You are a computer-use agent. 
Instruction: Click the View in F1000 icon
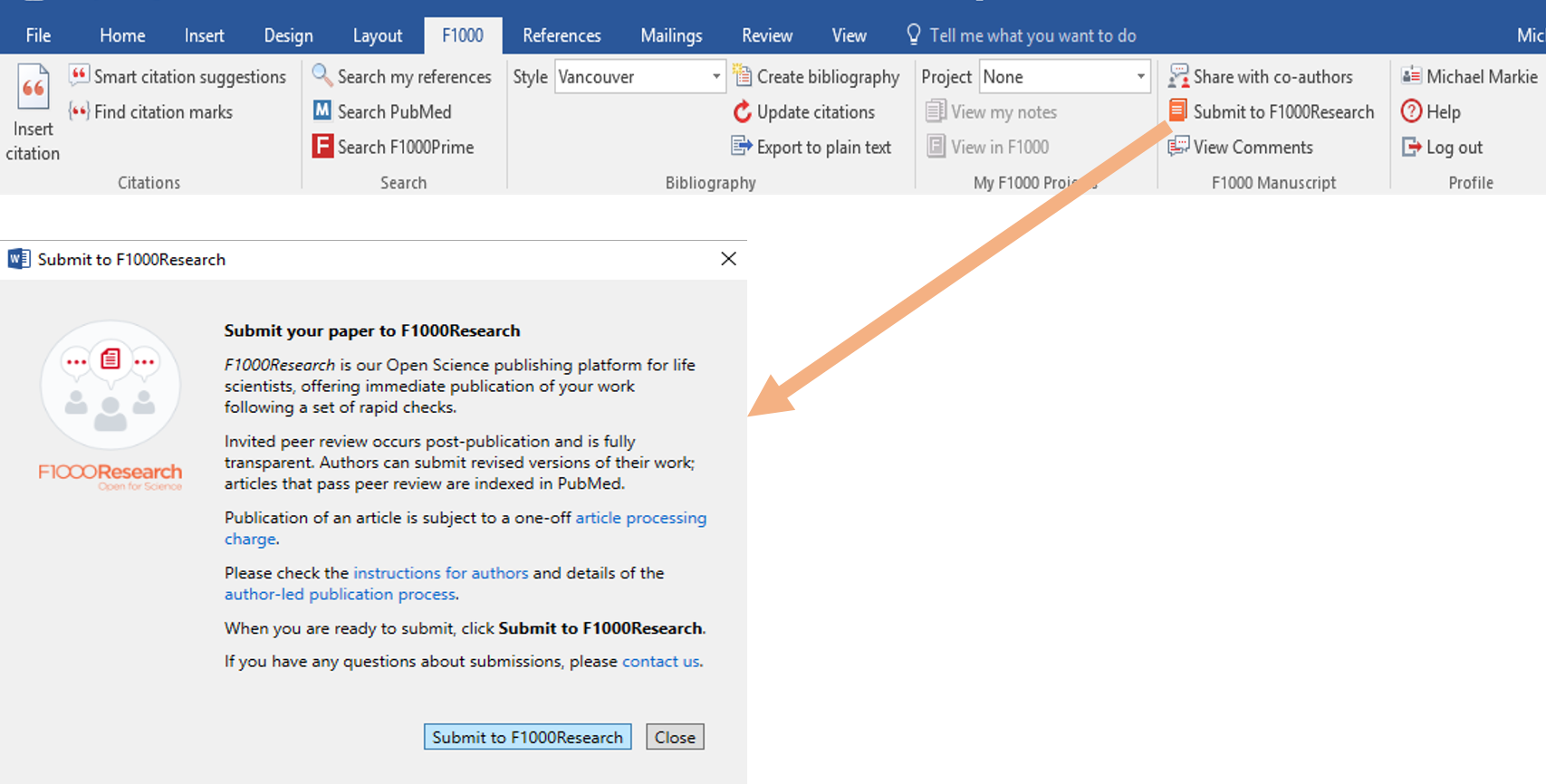pos(936,146)
